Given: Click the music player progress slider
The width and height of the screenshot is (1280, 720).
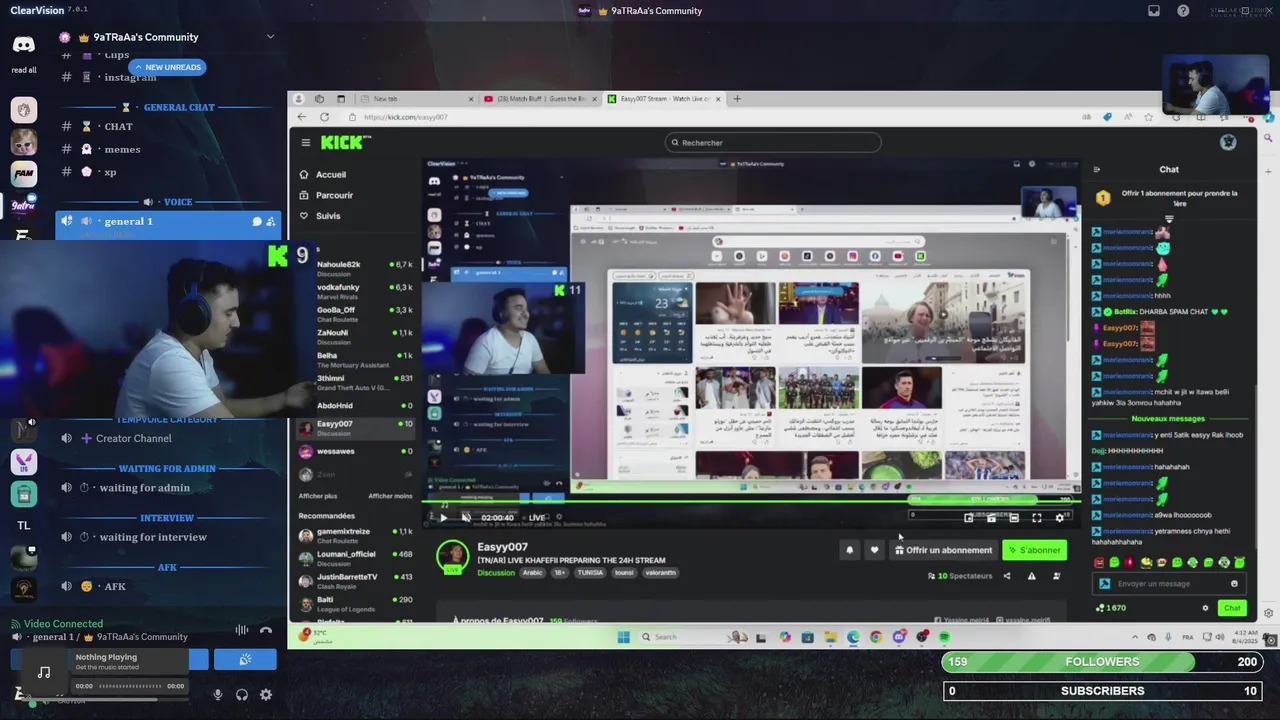Looking at the screenshot, I should coord(130,686).
